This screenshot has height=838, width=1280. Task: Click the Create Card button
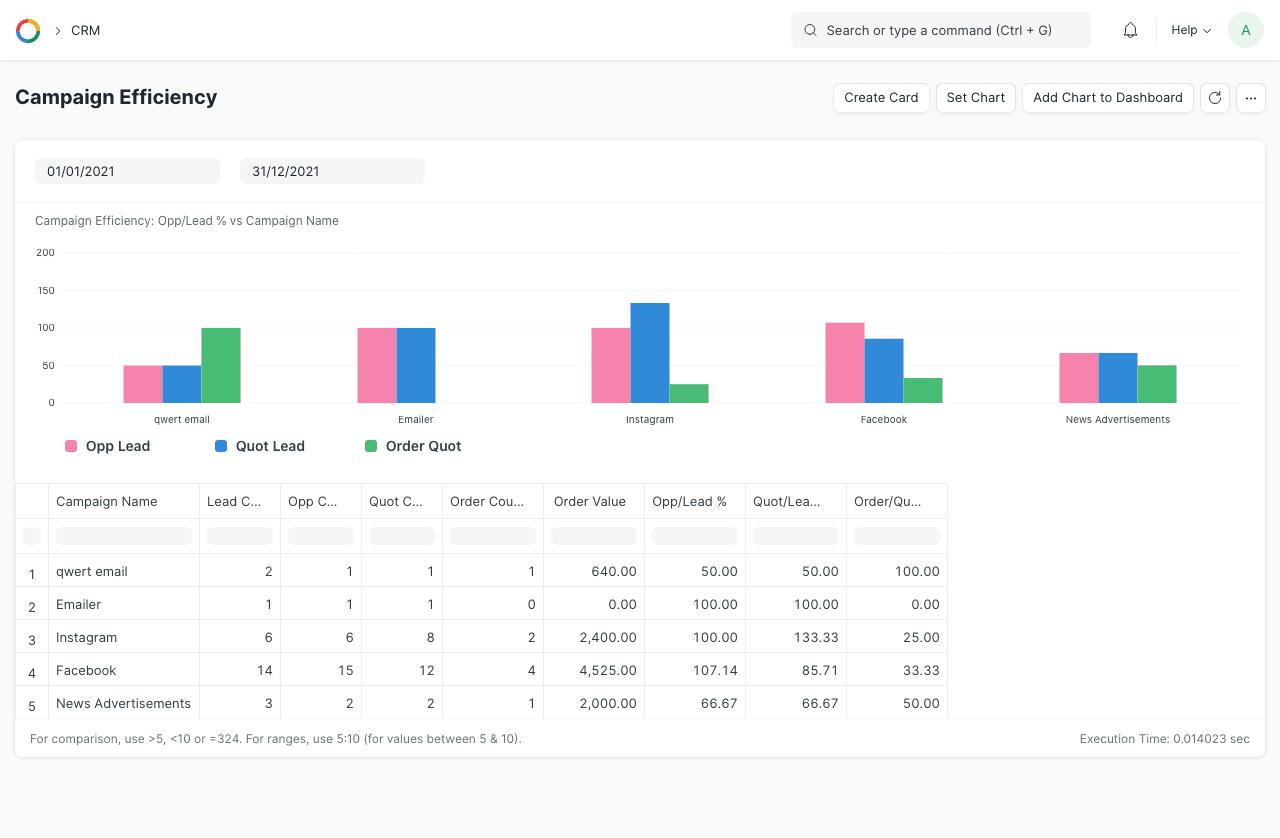click(x=881, y=98)
